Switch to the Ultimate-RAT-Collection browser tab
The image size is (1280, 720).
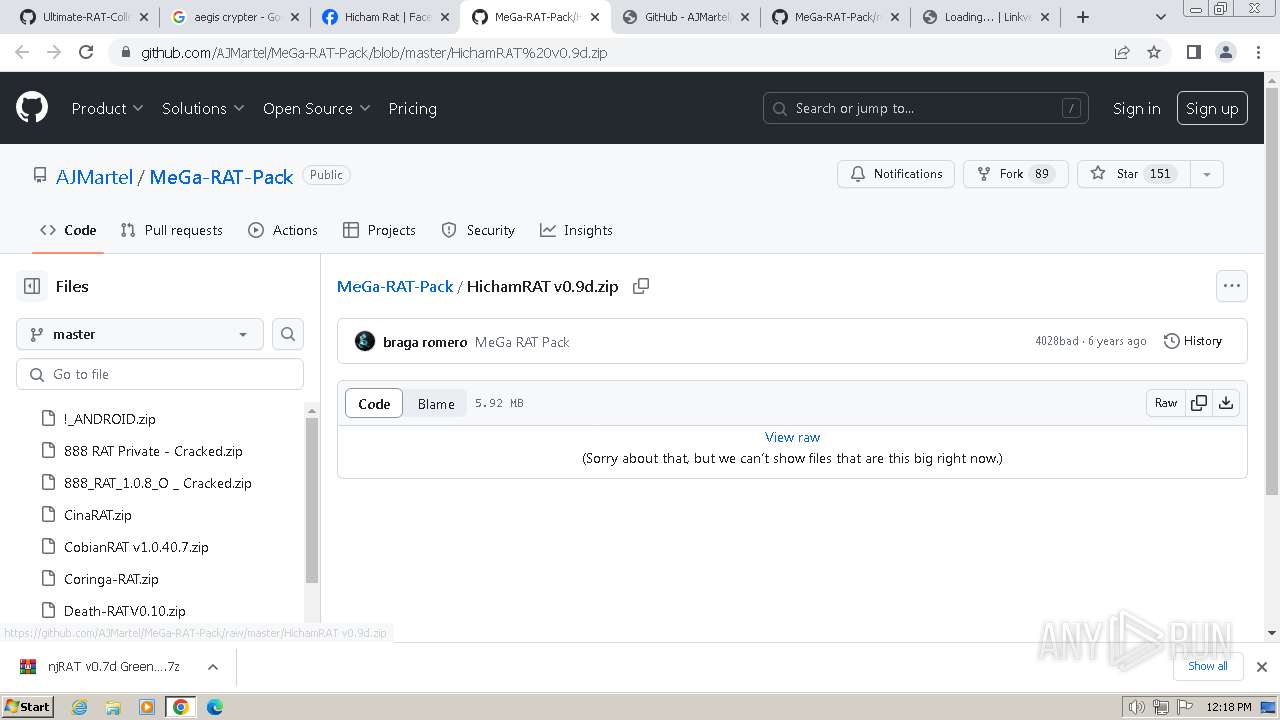(84, 17)
